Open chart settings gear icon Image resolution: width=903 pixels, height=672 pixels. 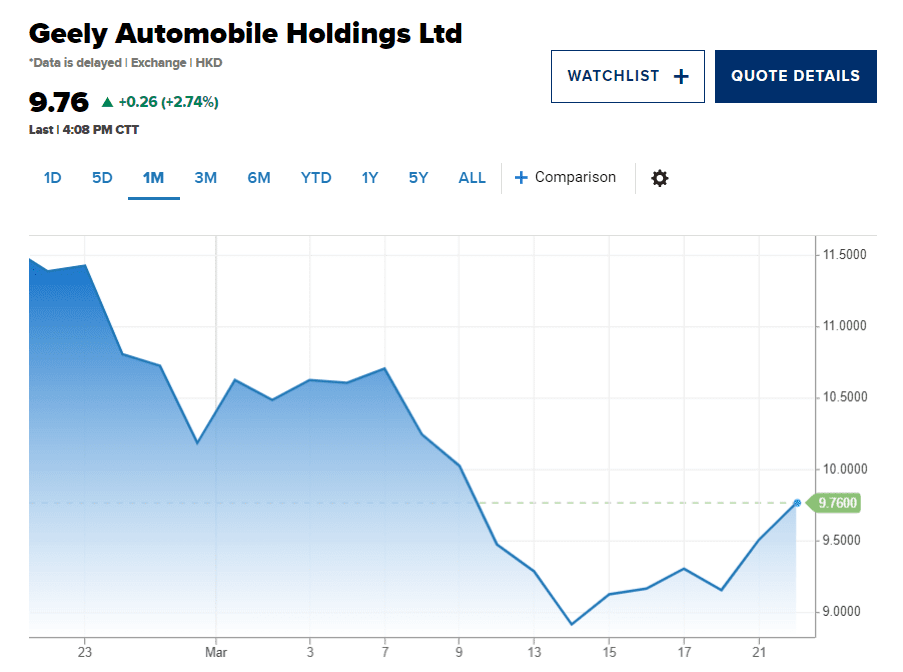point(659,178)
